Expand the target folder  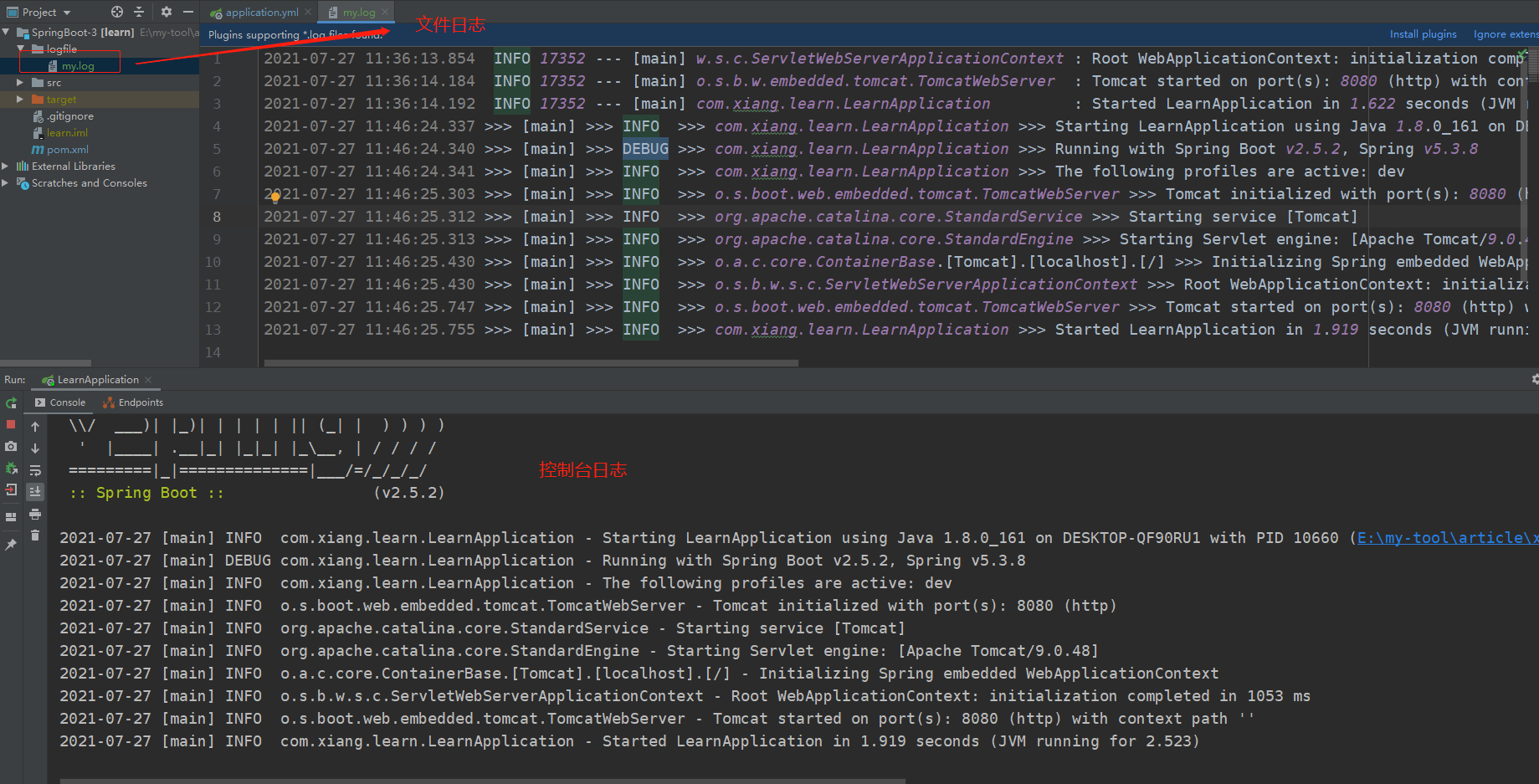(21, 99)
